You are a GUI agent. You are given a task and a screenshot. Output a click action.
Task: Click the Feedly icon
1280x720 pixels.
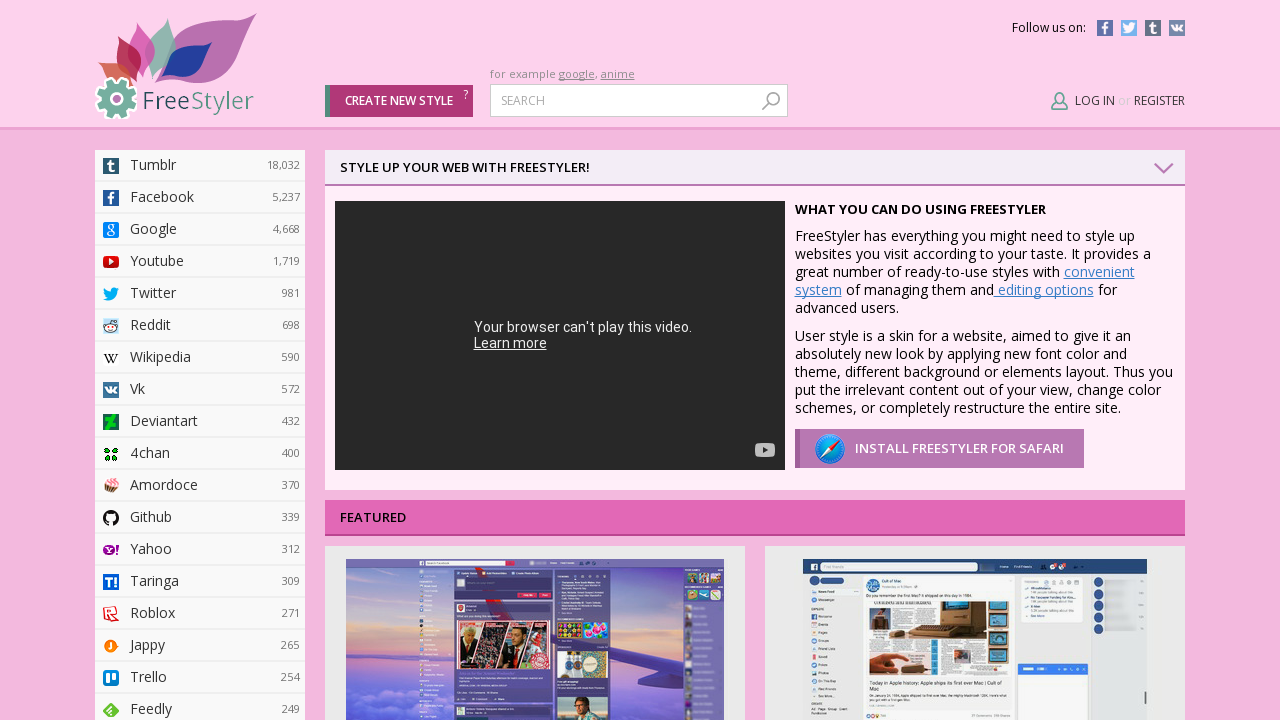coord(111,710)
